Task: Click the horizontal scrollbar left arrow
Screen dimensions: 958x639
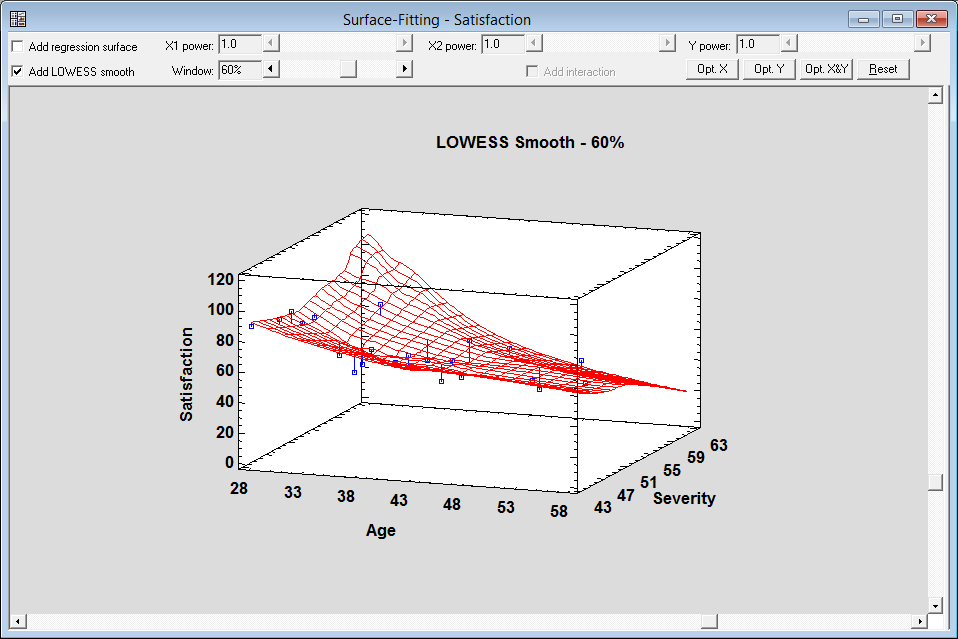Action: pos(17,621)
